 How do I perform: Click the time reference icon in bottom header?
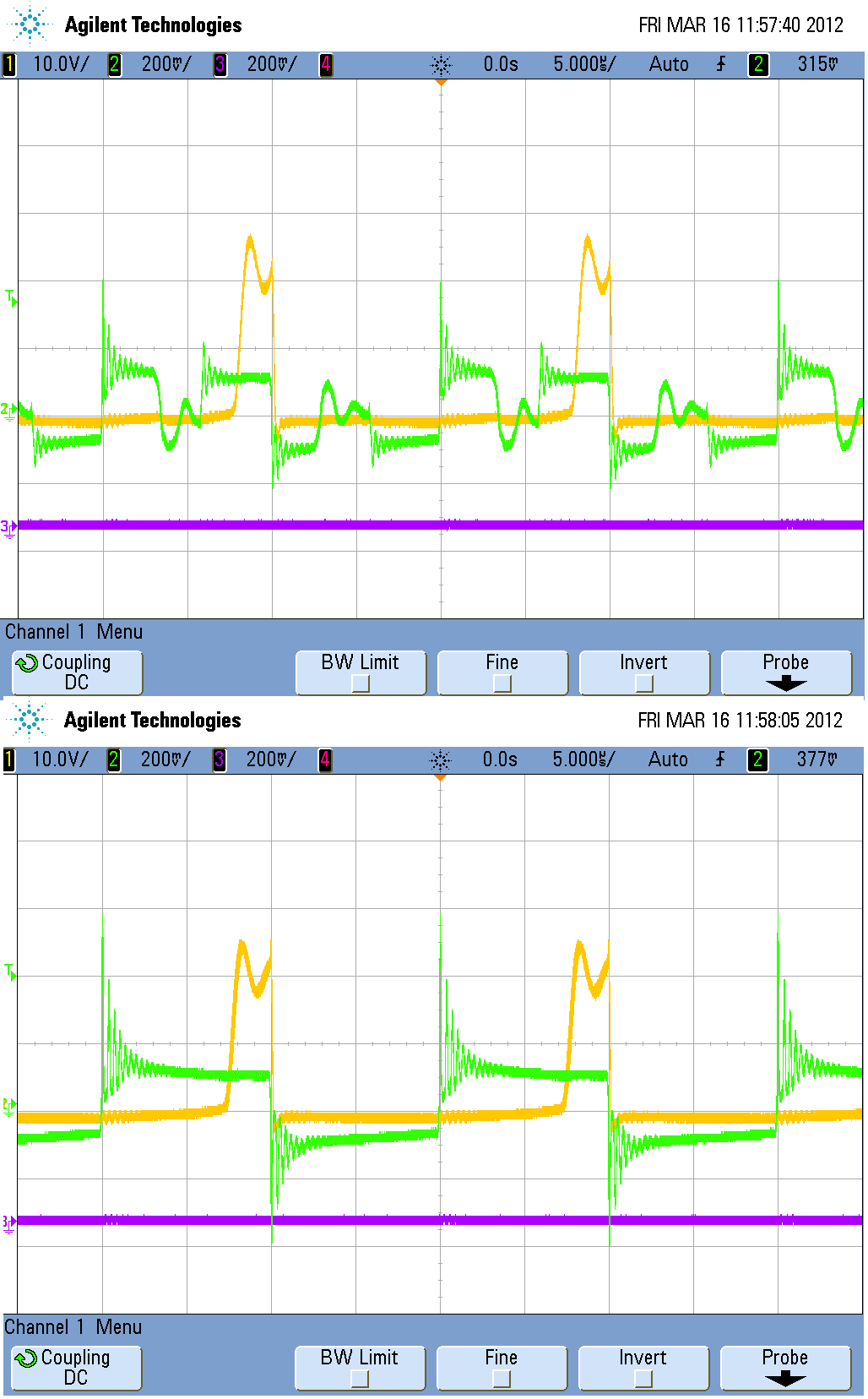click(x=441, y=760)
